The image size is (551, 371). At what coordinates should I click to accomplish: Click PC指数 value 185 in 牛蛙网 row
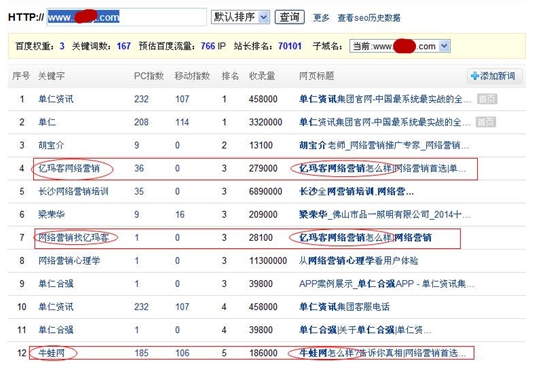tap(142, 353)
